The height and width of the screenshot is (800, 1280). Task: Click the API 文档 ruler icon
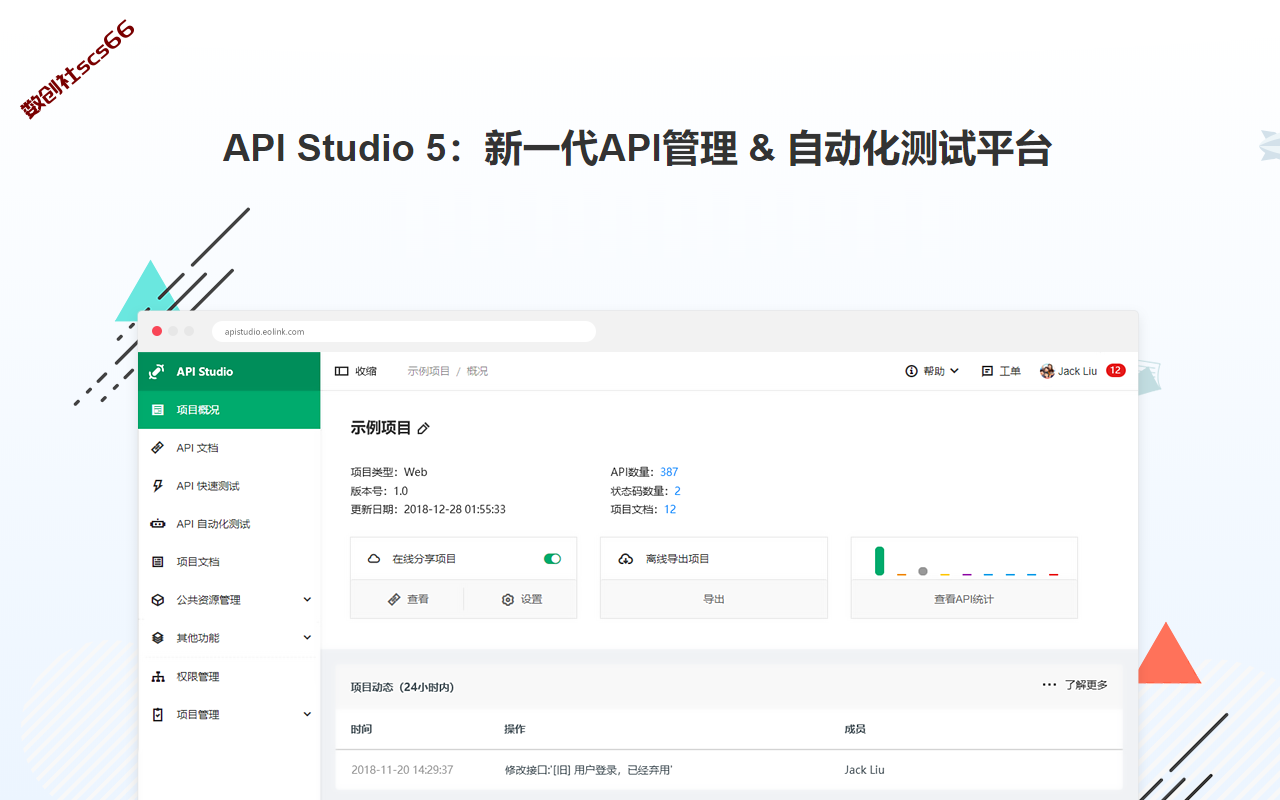(157, 448)
